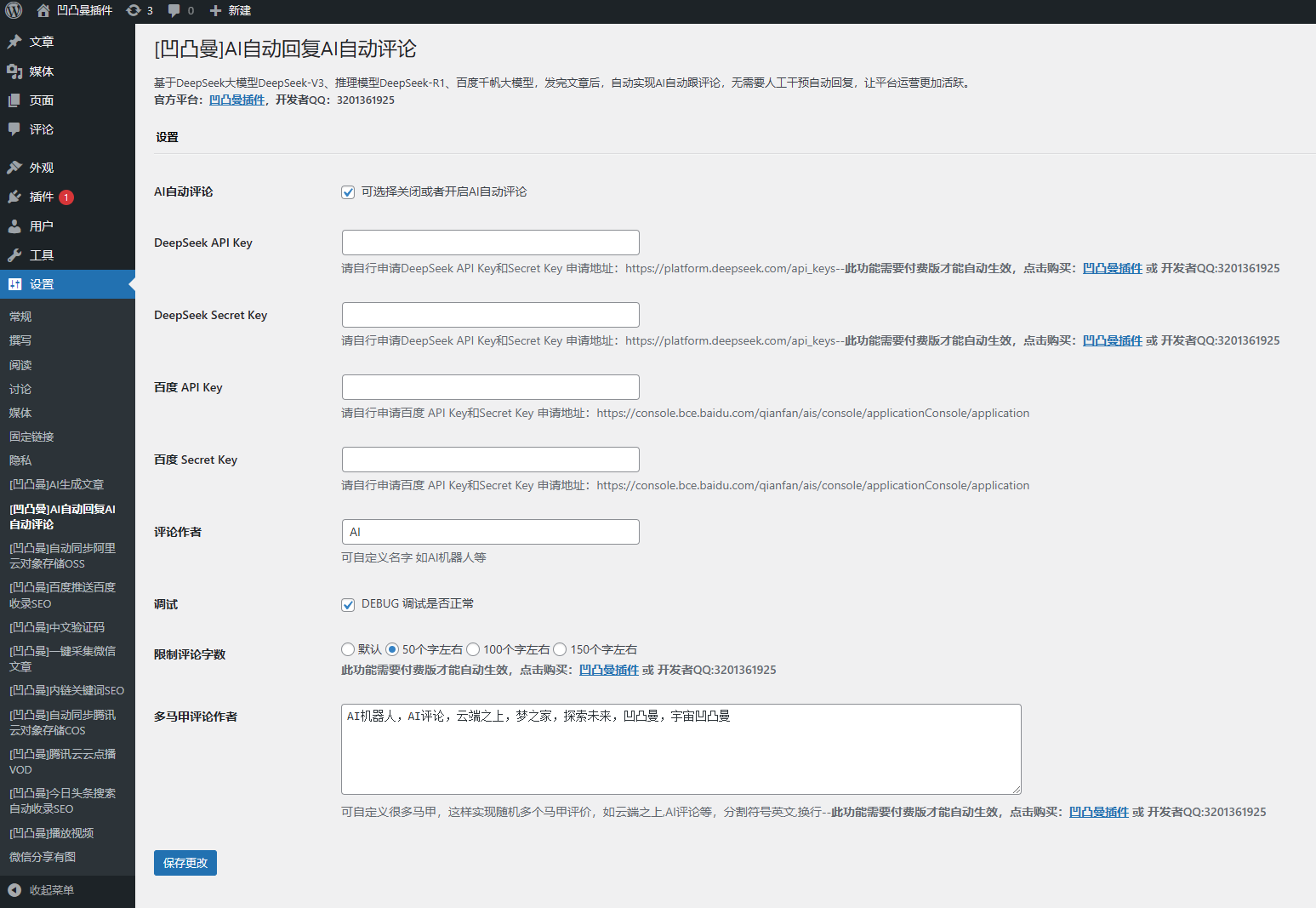Follow 凹凸曼插件 link under DeepSeek API Key
This screenshot has height=908, width=1316.
(1112, 268)
